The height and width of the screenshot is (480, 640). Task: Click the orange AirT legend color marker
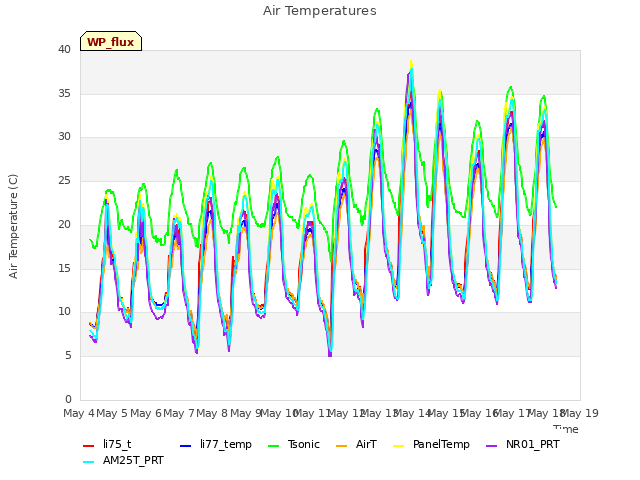(342, 446)
